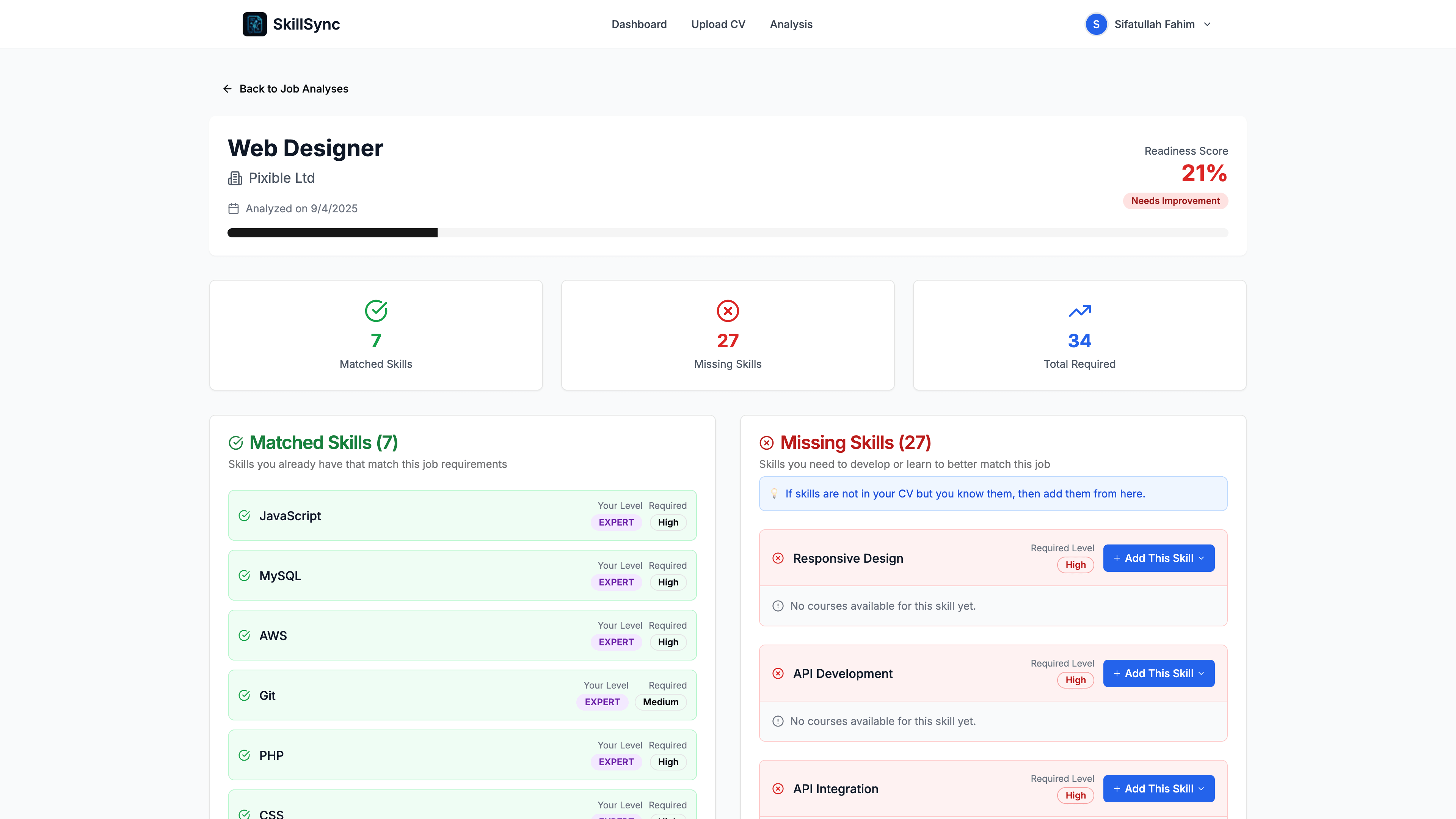The width and height of the screenshot is (1456, 819).
Task: Click the green check next to JavaScript
Action: [244, 516]
